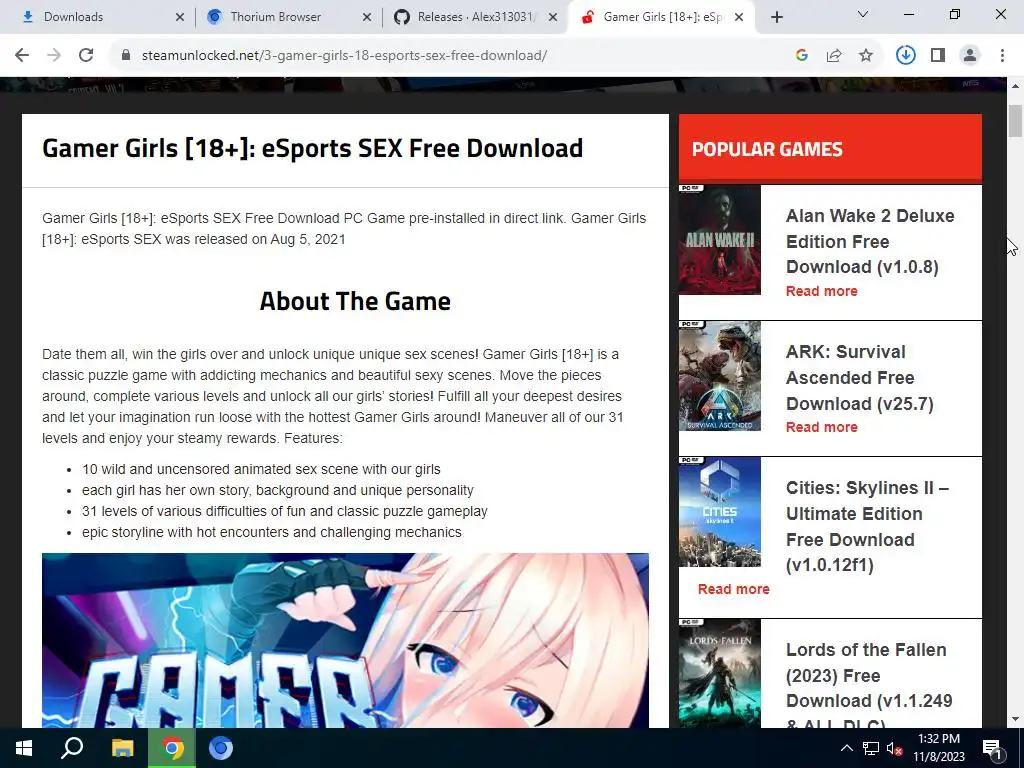1024x768 pixels.
Task: Click the forward navigation arrow
Action: 54,56
